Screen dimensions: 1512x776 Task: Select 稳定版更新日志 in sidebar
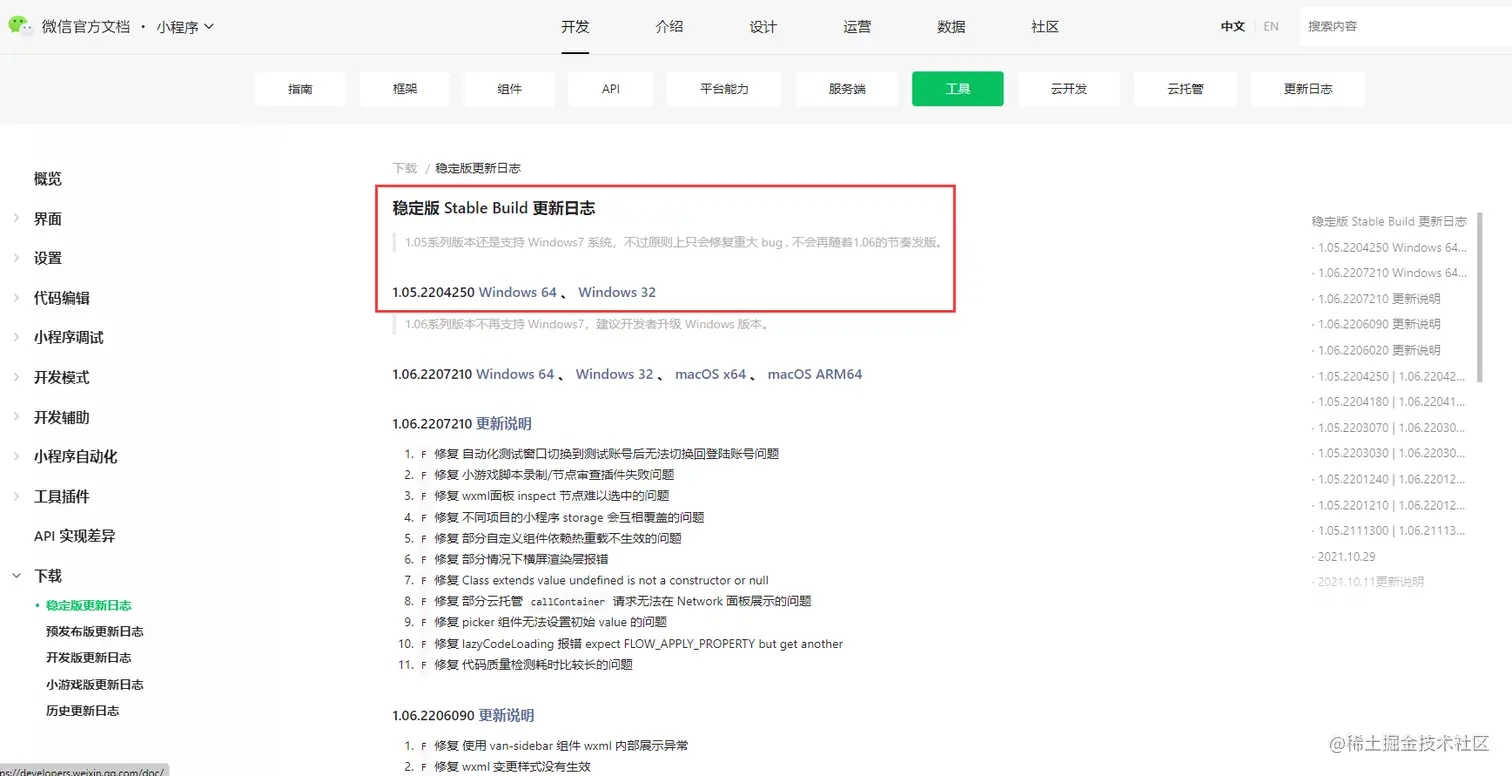(89, 606)
